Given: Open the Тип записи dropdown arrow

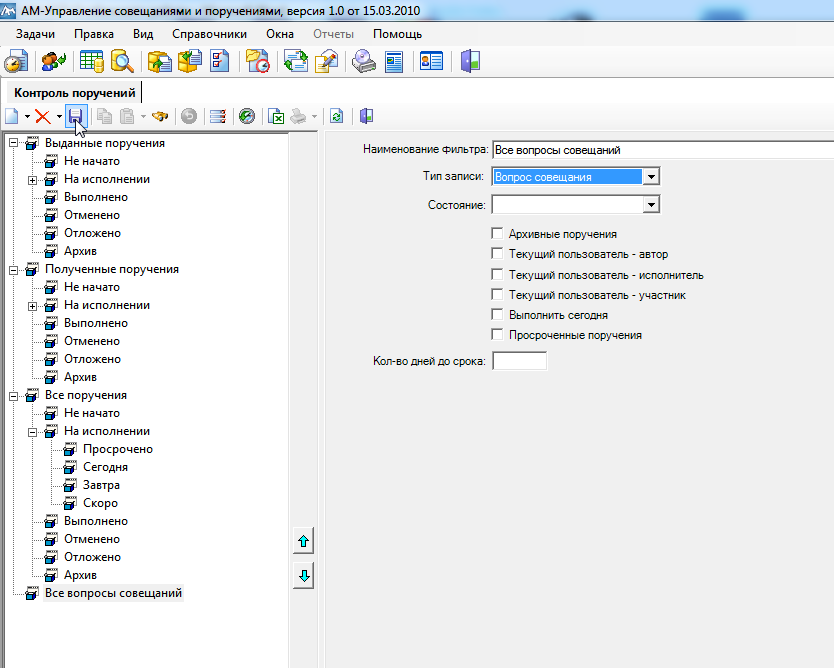Looking at the screenshot, I should point(651,177).
